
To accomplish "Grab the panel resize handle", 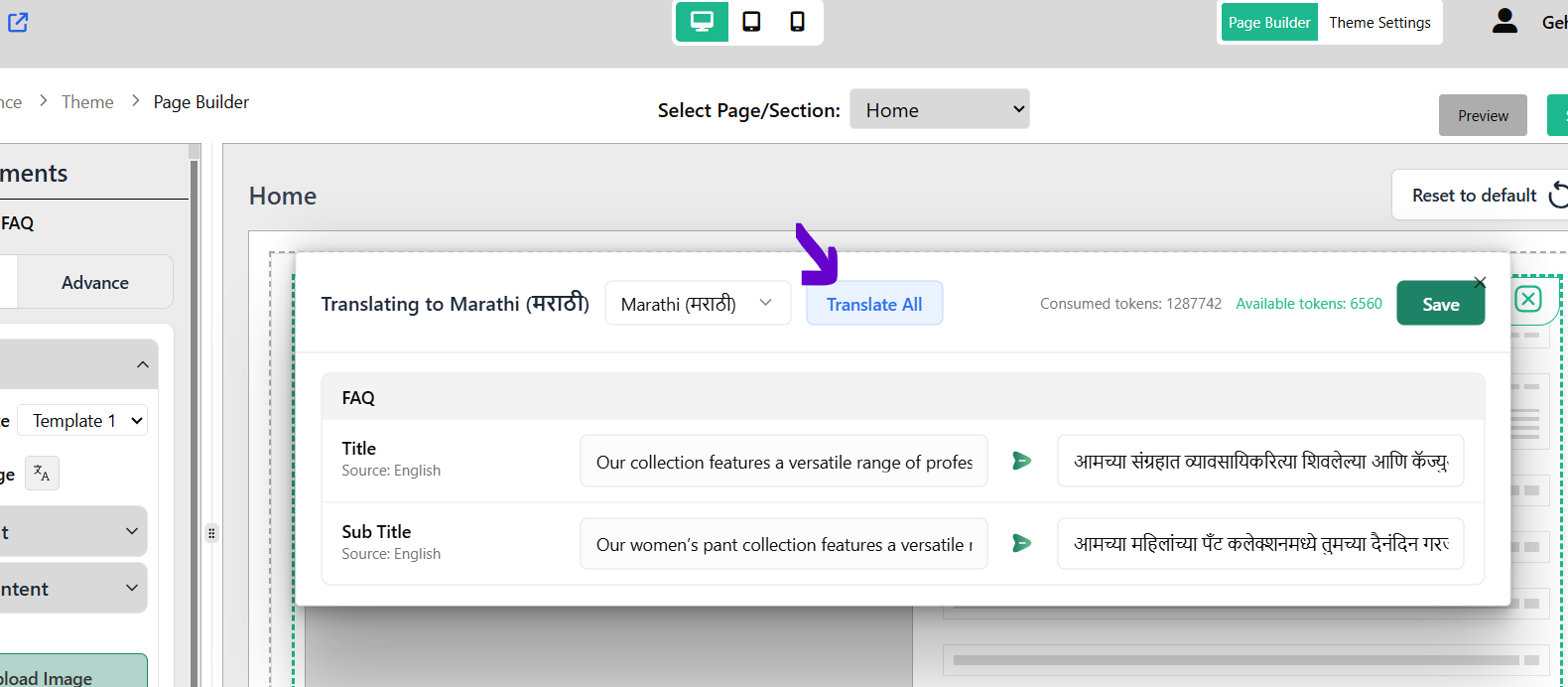I will [x=211, y=533].
